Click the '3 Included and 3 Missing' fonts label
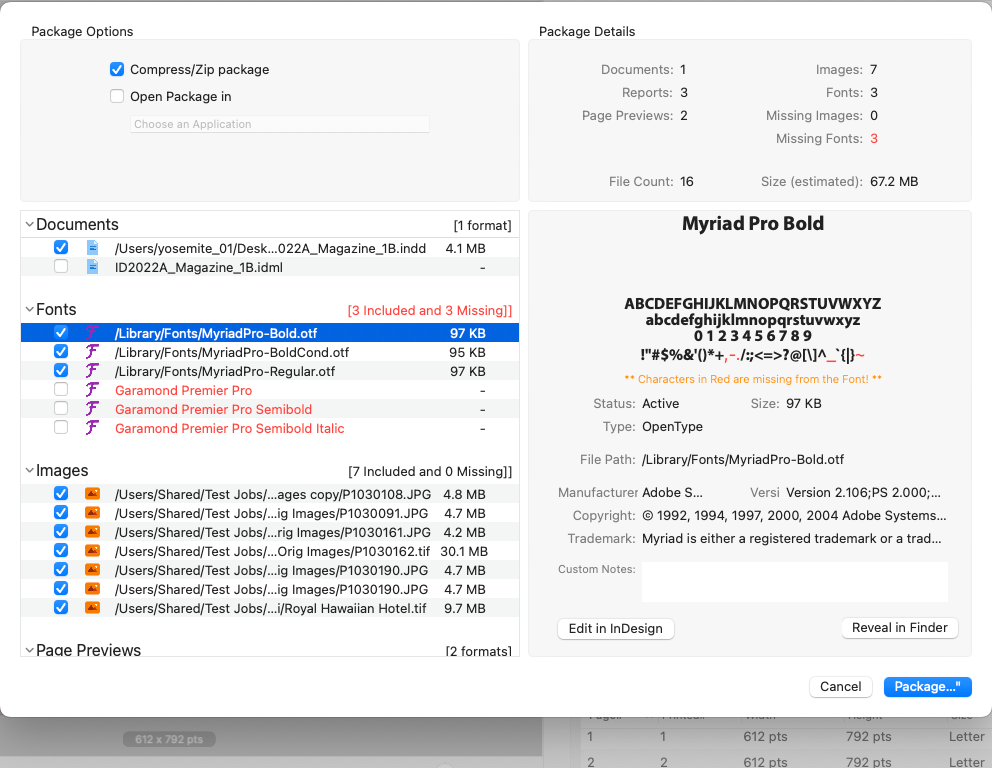Image resolution: width=992 pixels, height=768 pixels. coord(430,311)
